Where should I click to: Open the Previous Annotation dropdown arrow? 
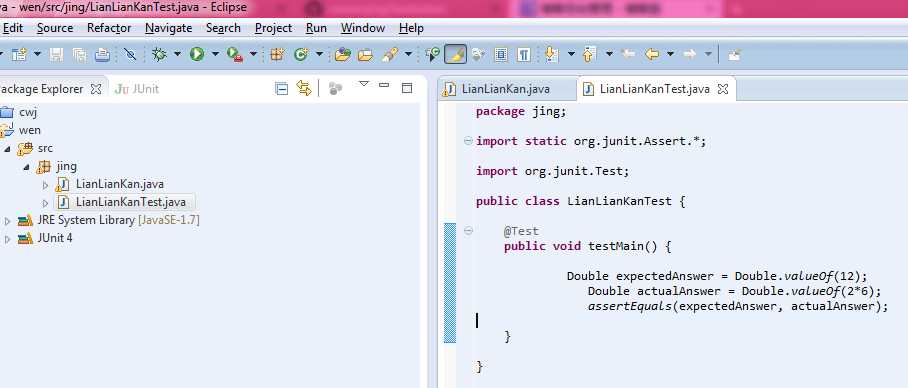pyautogui.click(x=609, y=54)
